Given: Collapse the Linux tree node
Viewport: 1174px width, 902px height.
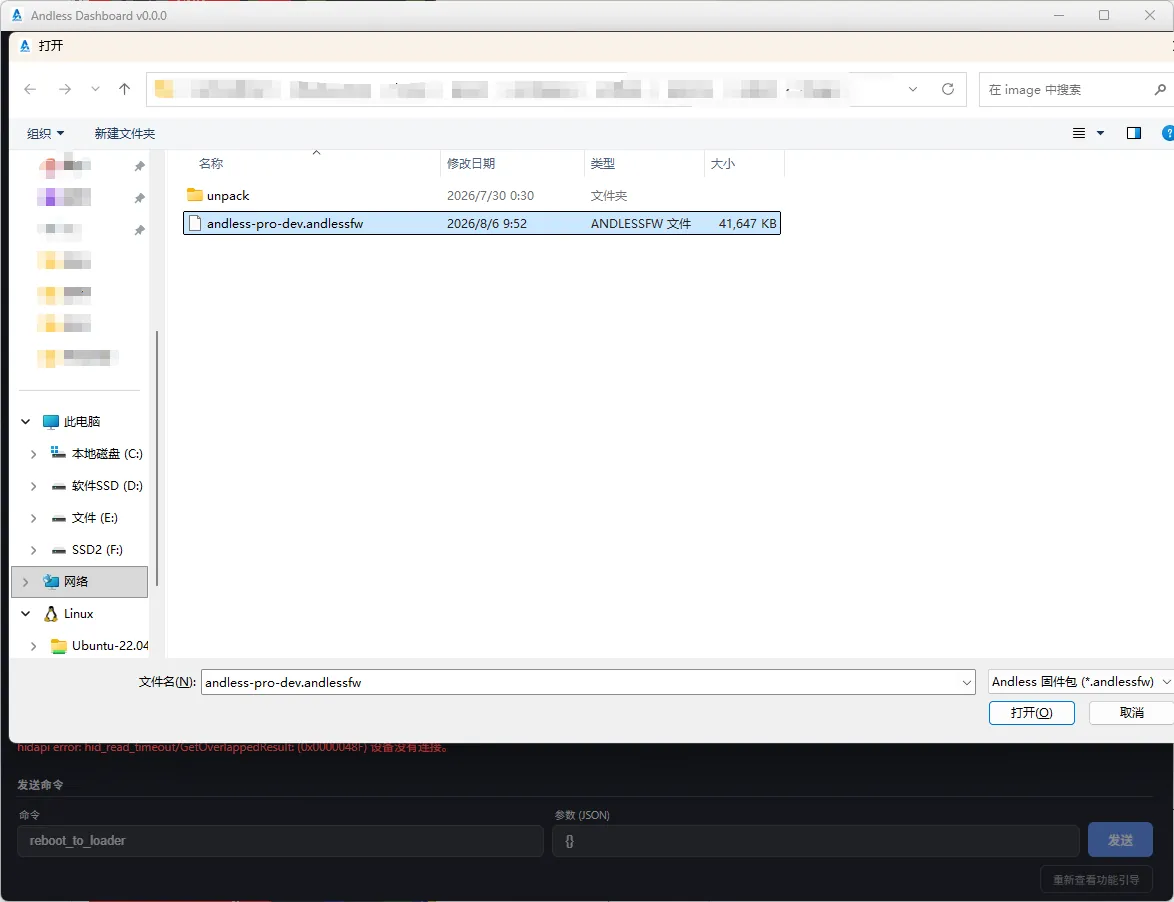Looking at the screenshot, I should [x=25, y=614].
